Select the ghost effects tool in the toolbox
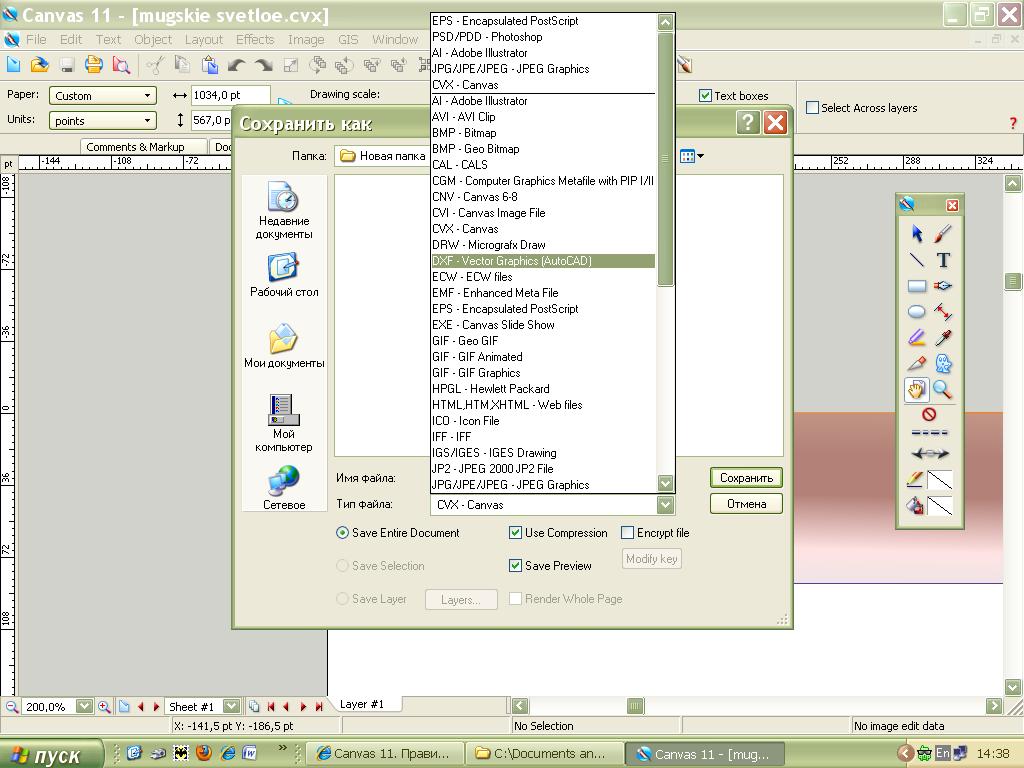The image size is (1024, 768). click(x=942, y=363)
